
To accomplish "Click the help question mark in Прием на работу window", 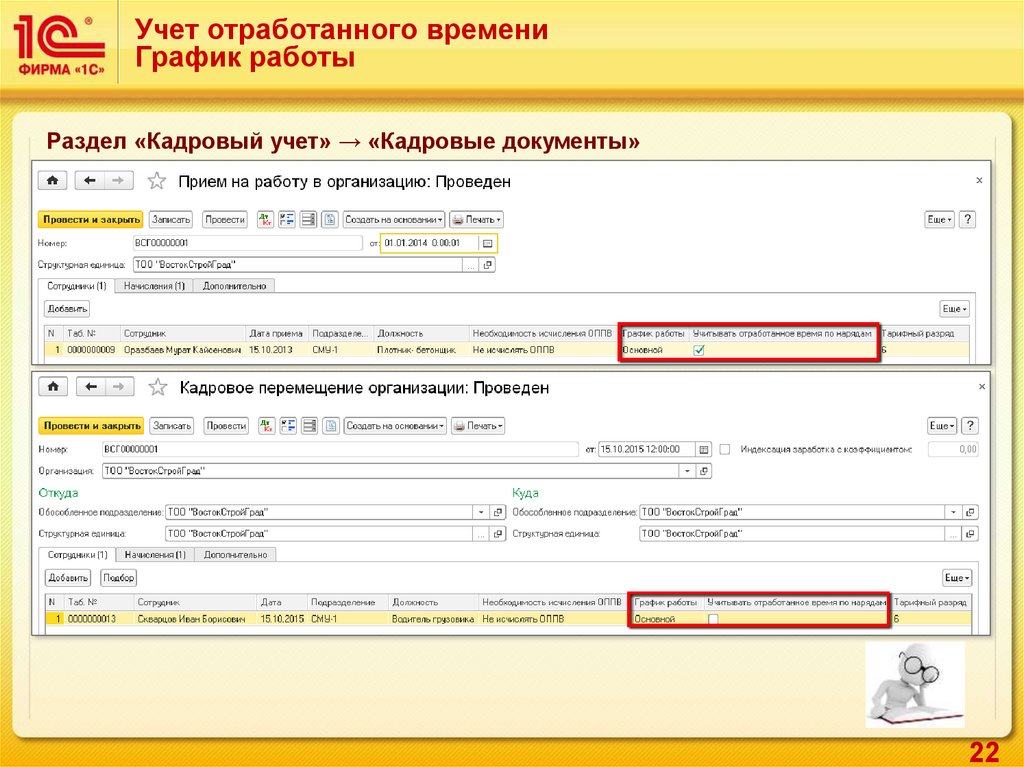I will (x=967, y=220).
